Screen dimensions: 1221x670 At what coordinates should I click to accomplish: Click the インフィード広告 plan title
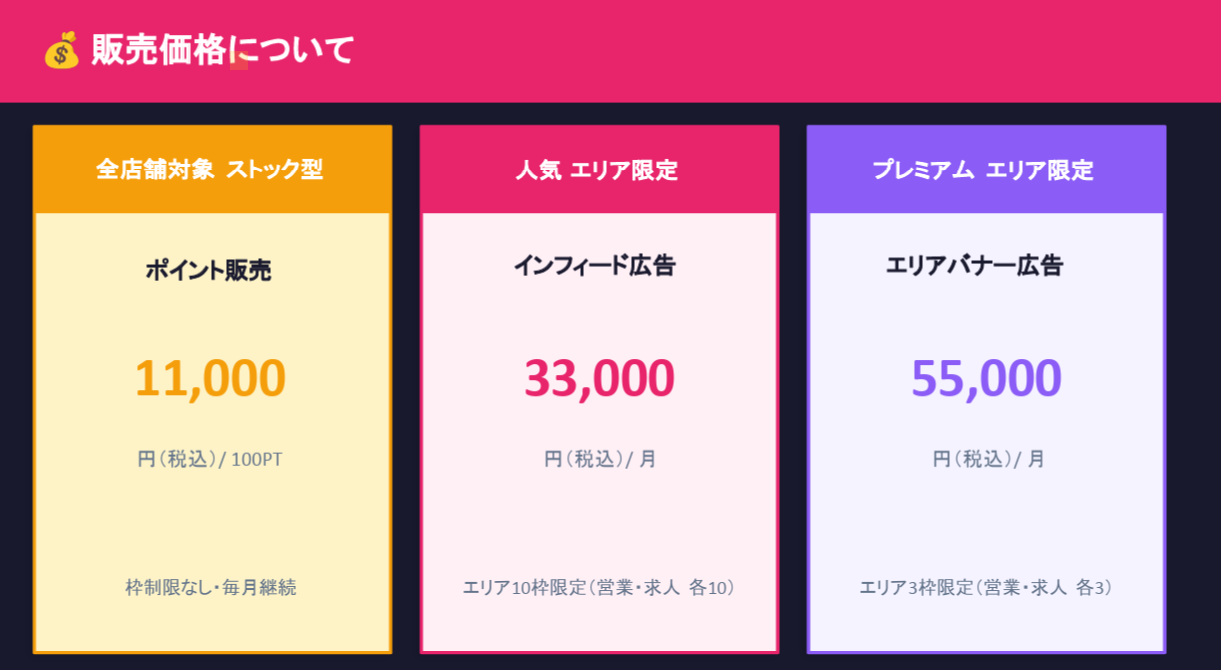[x=594, y=266]
